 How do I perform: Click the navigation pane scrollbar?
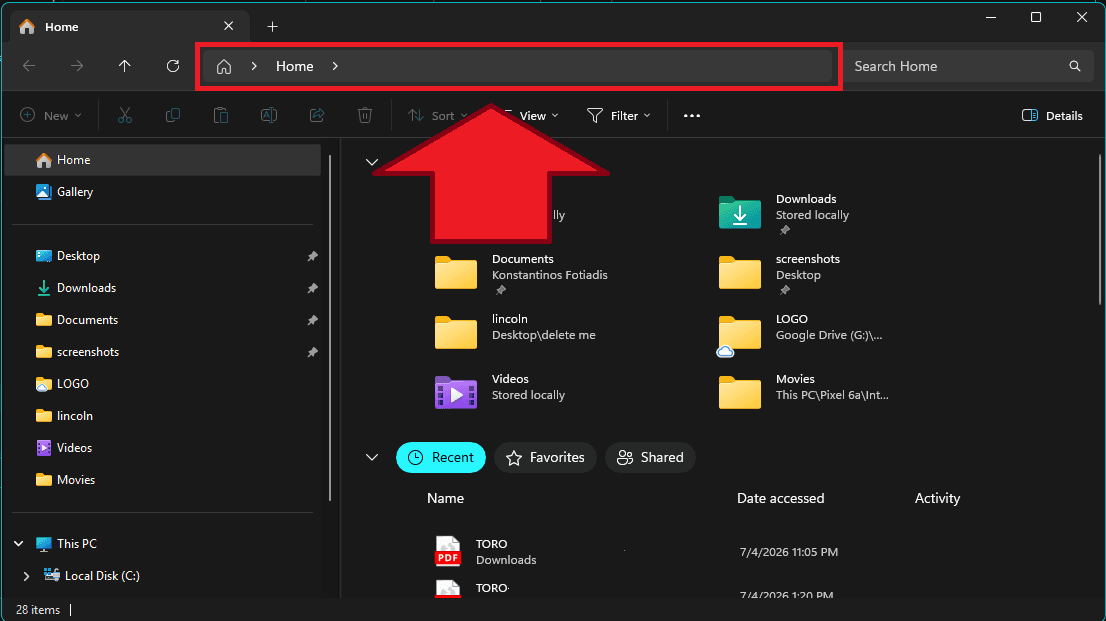pos(330,328)
